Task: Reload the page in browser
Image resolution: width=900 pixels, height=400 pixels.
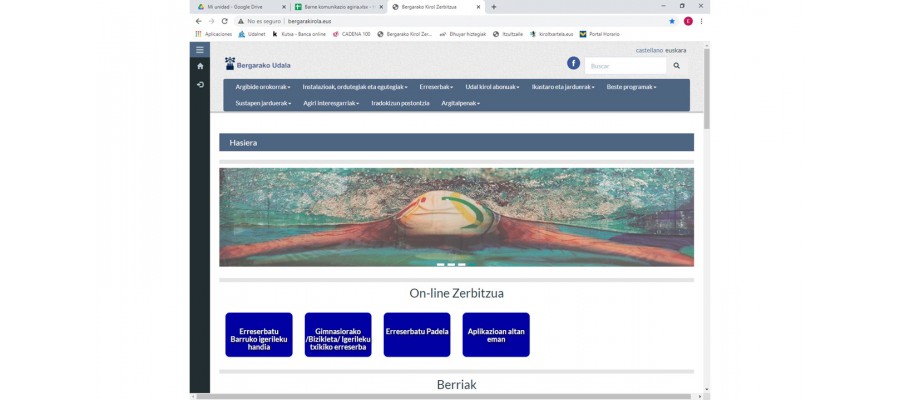Action: (225, 21)
